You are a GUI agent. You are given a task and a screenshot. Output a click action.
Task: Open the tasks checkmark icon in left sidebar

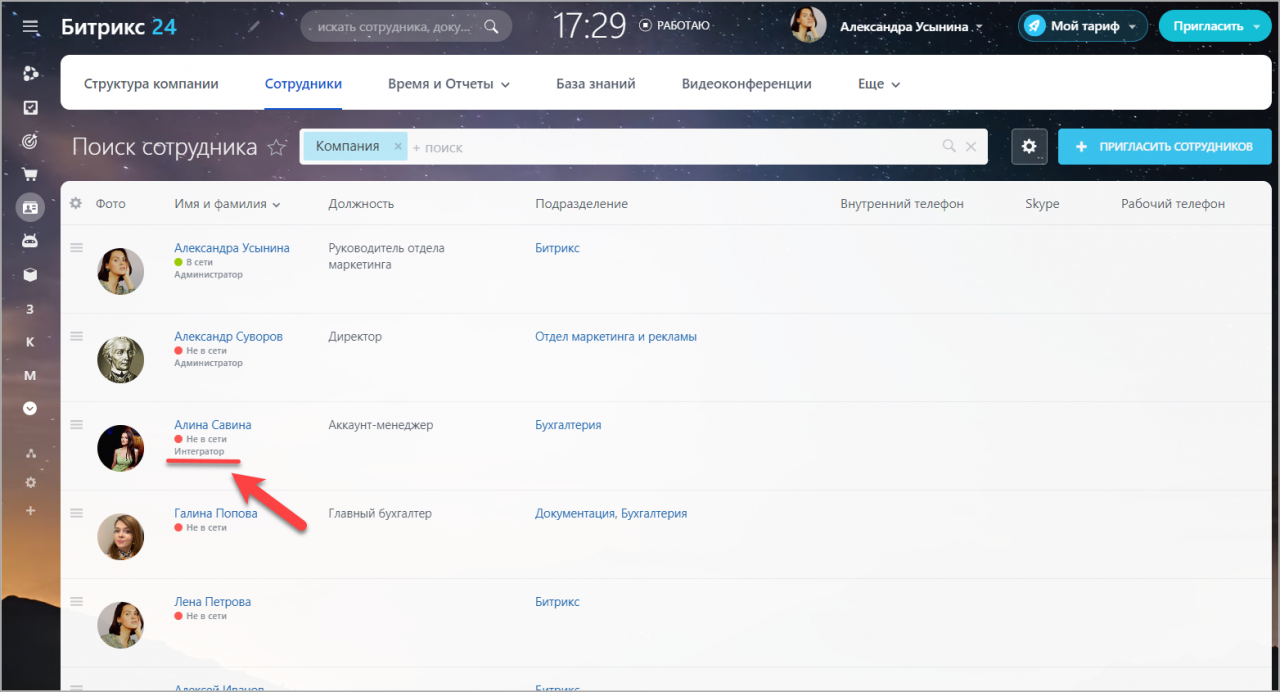(30, 107)
